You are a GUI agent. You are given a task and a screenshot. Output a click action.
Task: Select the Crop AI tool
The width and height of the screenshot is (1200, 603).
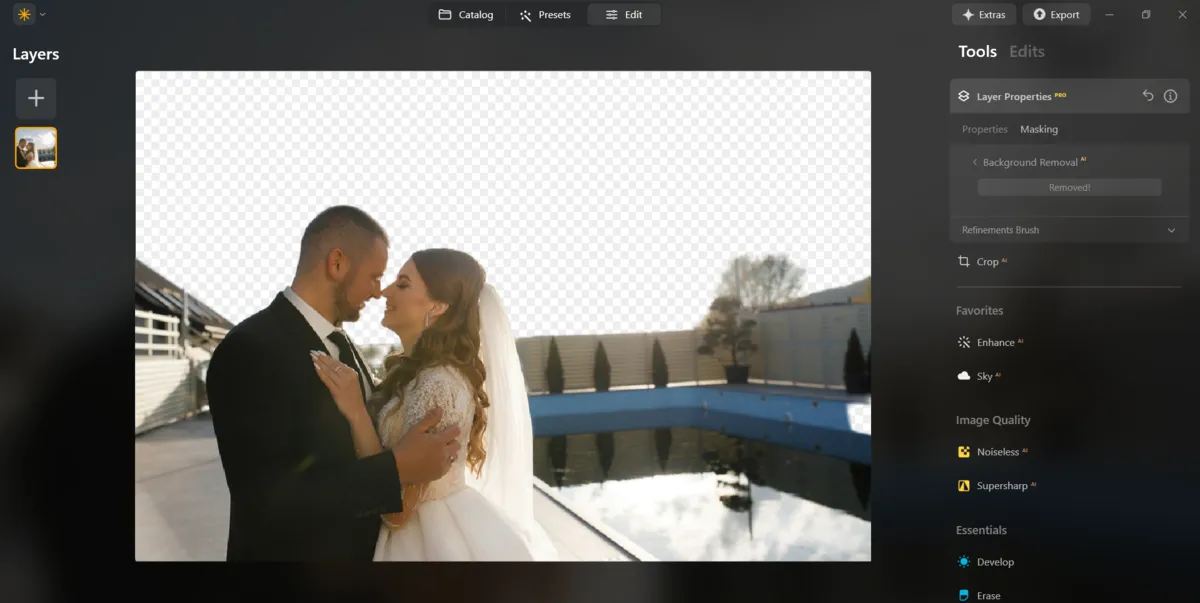coord(988,261)
